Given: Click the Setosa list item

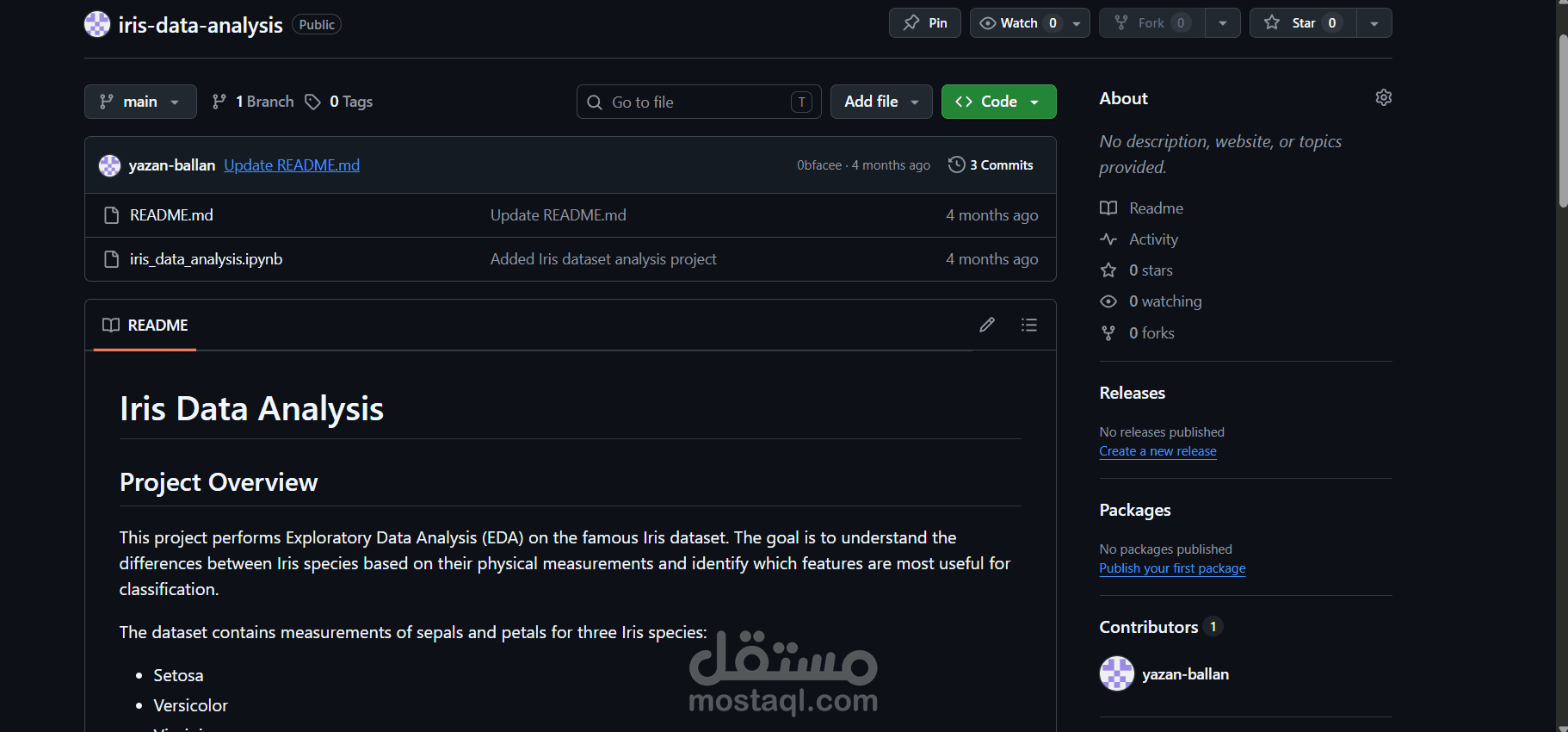Looking at the screenshot, I should tap(179, 675).
